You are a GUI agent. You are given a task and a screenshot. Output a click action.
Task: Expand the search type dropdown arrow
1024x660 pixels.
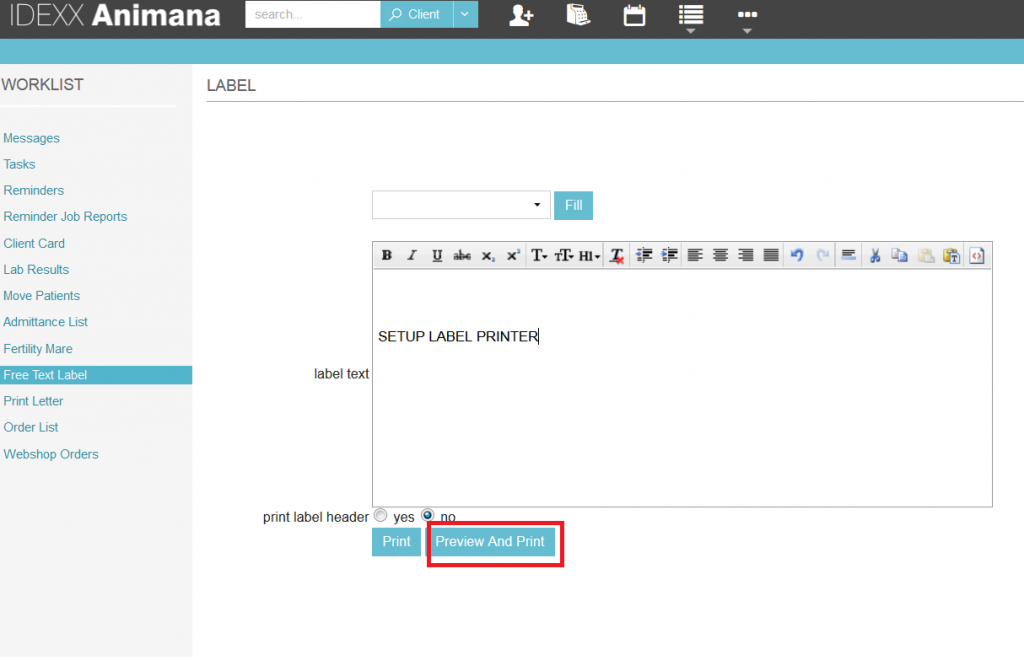coord(465,14)
